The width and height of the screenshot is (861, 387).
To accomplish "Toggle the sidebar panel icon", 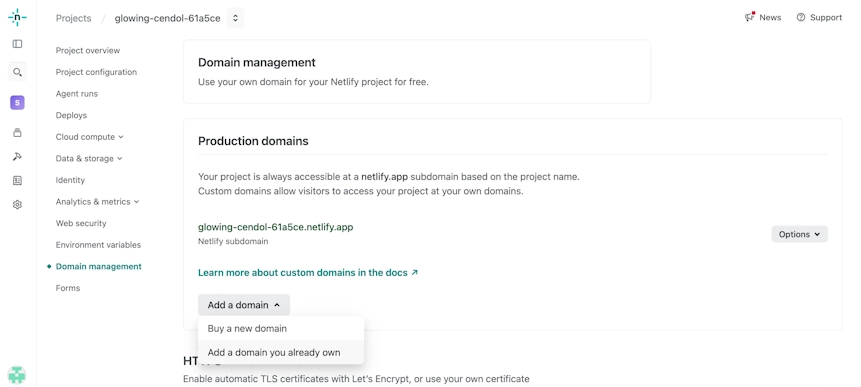I will (17, 44).
